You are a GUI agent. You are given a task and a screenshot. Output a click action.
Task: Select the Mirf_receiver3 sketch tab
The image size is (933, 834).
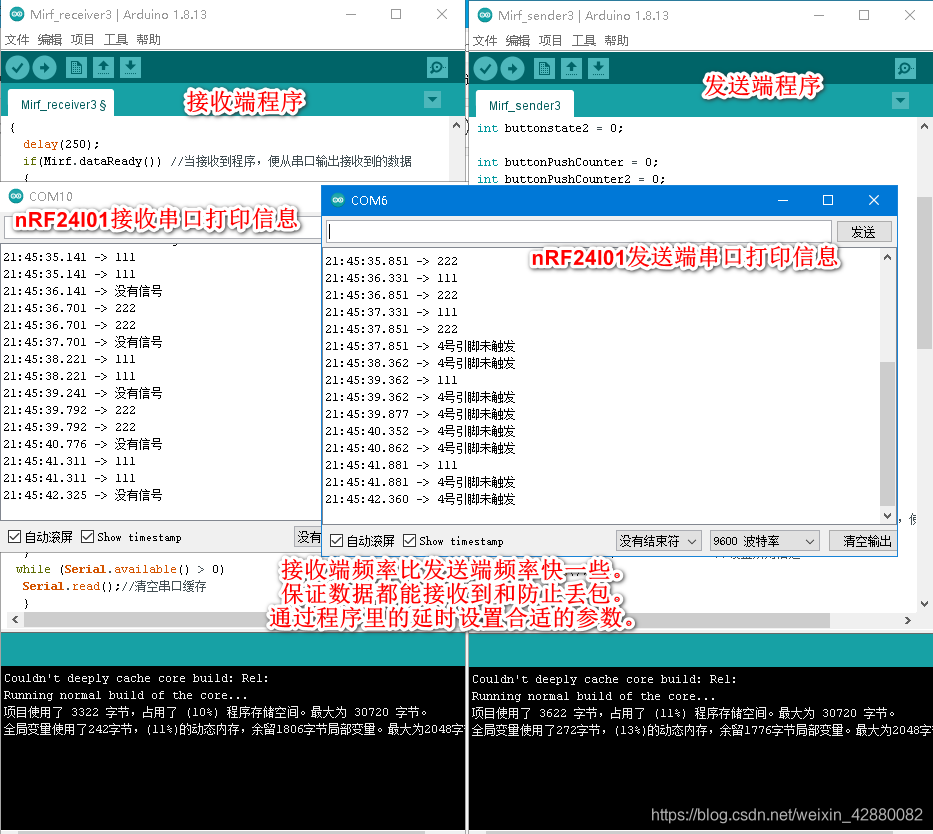tap(61, 103)
